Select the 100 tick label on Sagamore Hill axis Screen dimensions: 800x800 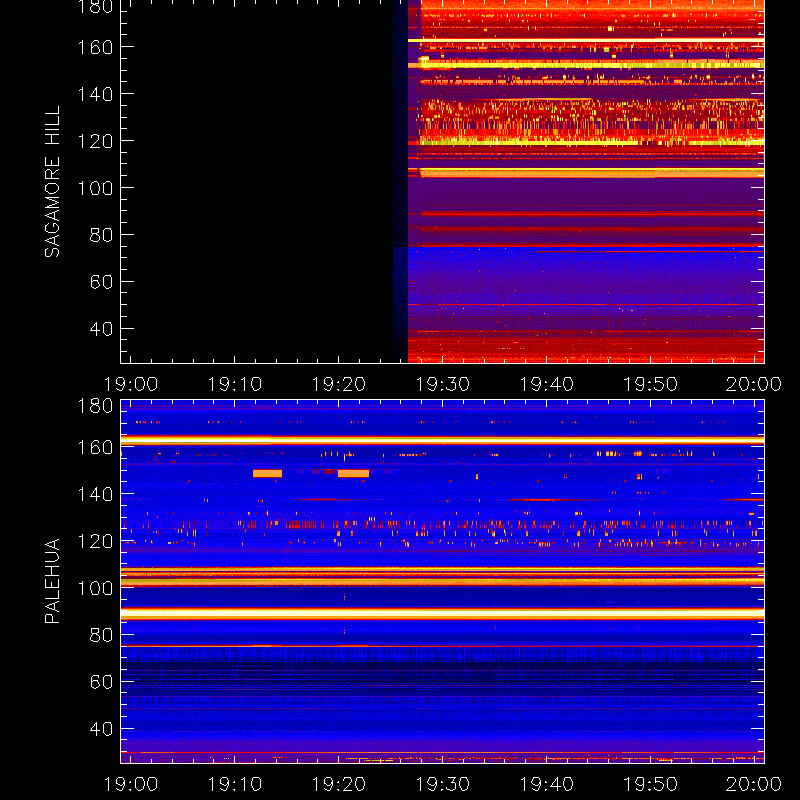point(95,188)
